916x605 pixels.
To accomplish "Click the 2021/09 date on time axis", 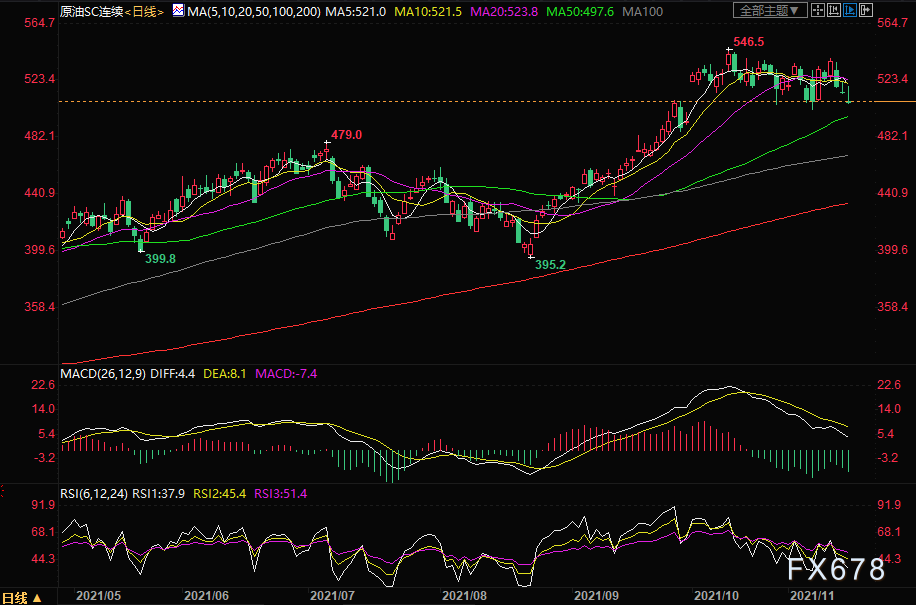I will coord(596,596).
